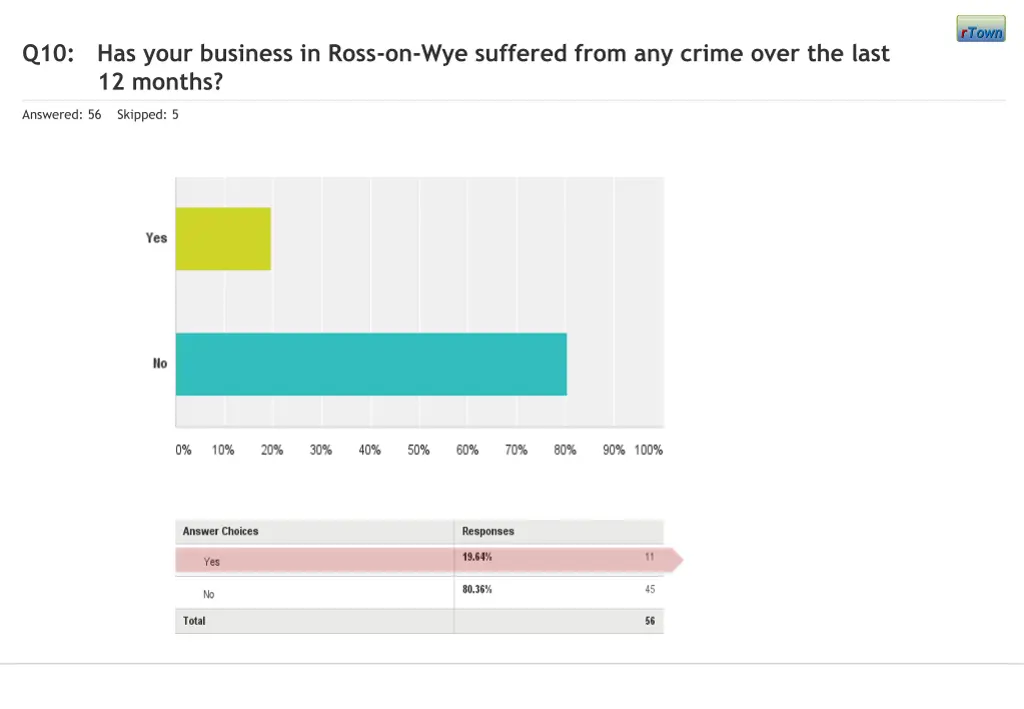Click the Answer Choices column header
This screenshot has width=1024, height=709.
coord(220,531)
